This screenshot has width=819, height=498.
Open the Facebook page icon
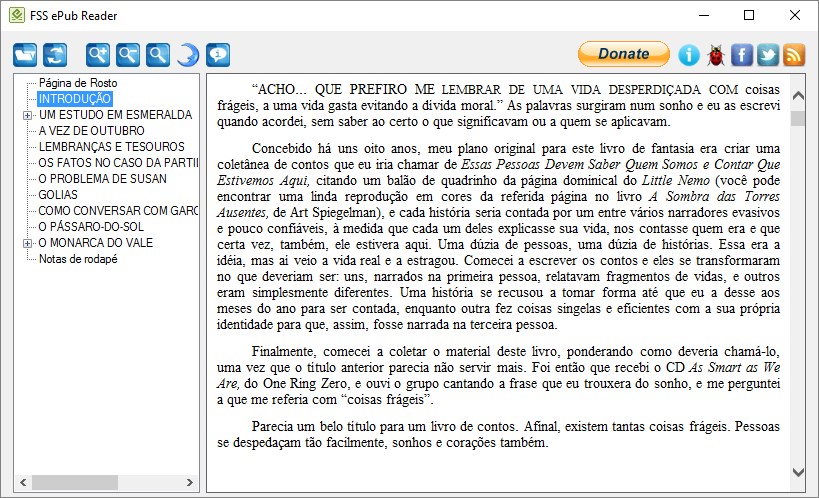pyautogui.click(x=742, y=55)
